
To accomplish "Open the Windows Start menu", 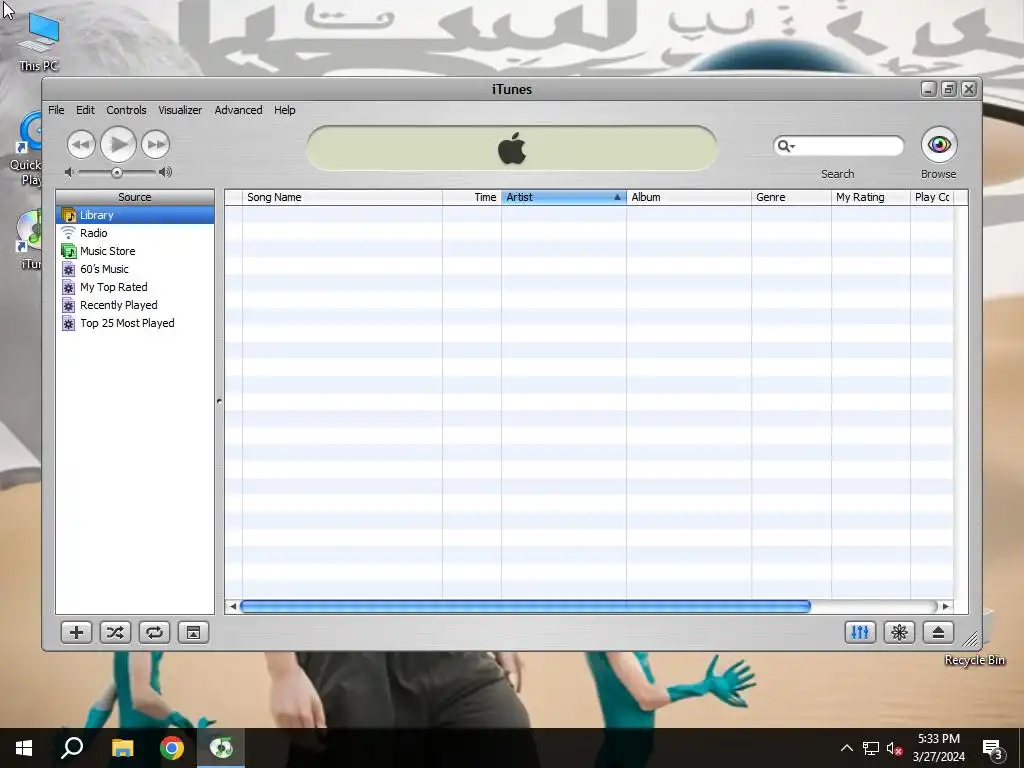I will [24, 748].
